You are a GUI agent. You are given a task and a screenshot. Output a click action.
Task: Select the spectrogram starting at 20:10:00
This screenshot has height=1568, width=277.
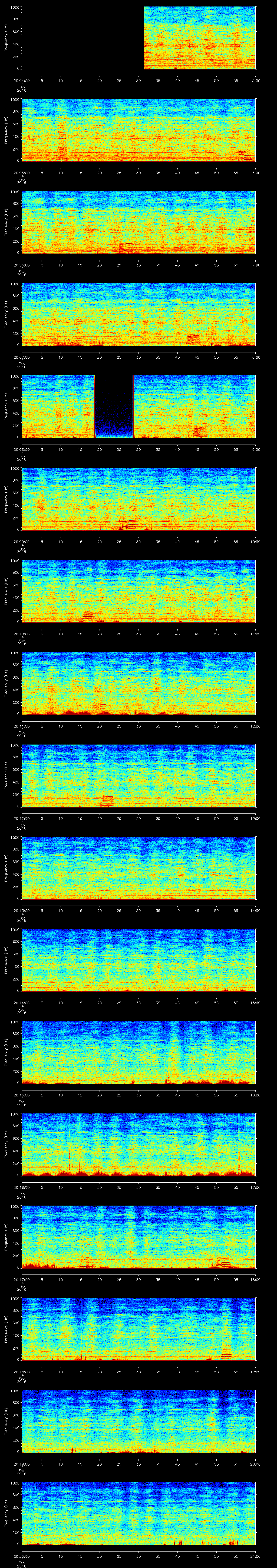coord(139,591)
